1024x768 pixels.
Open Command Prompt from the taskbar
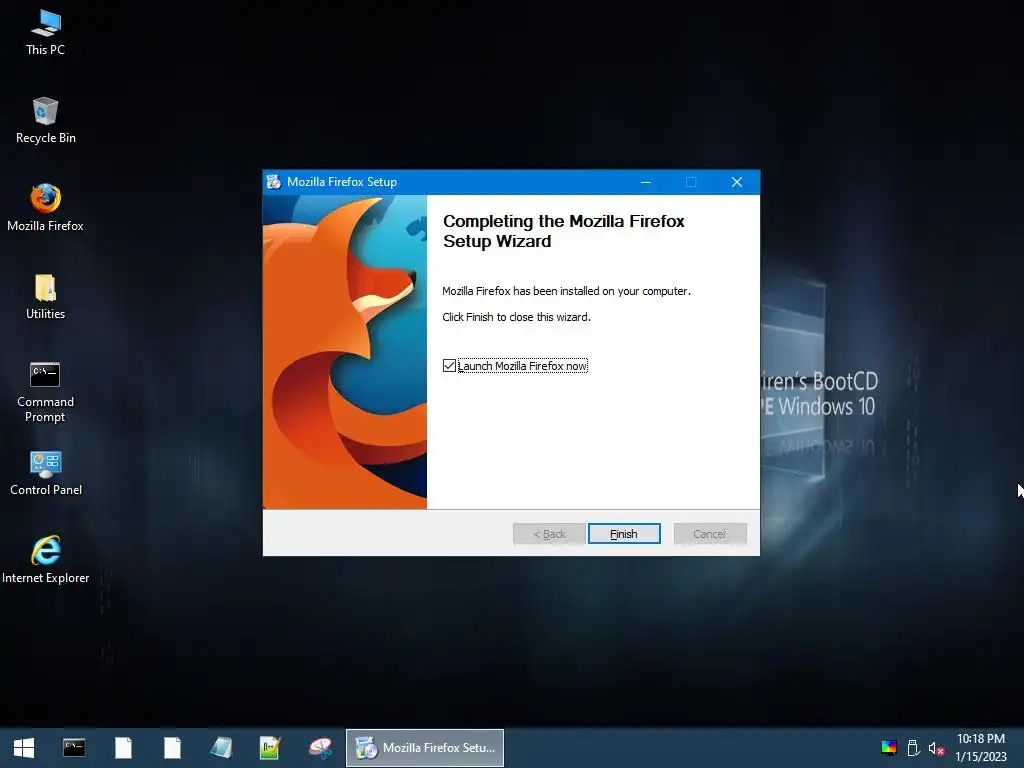pos(74,748)
